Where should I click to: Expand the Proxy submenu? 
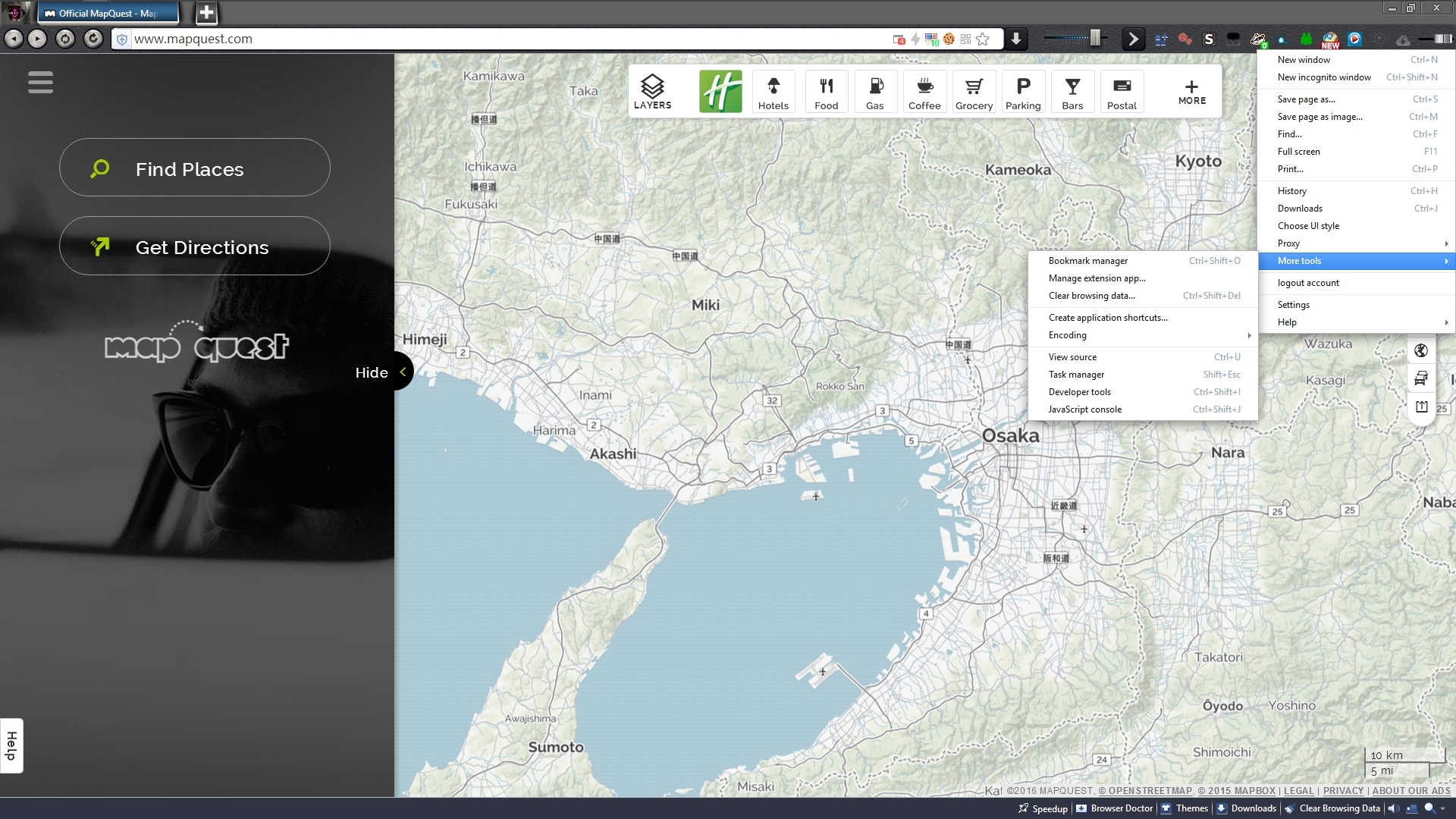pyautogui.click(x=1357, y=243)
